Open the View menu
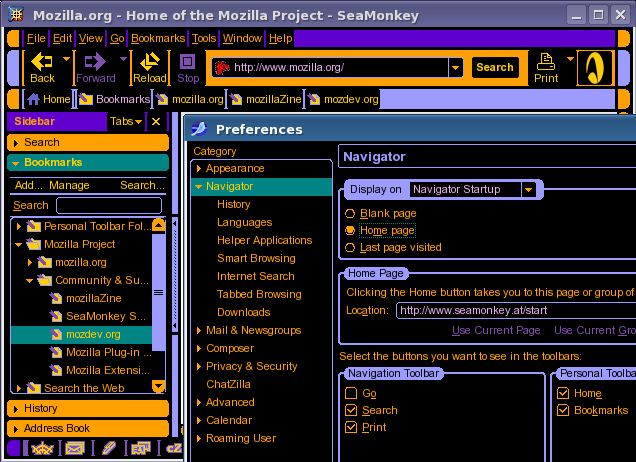 [91, 38]
